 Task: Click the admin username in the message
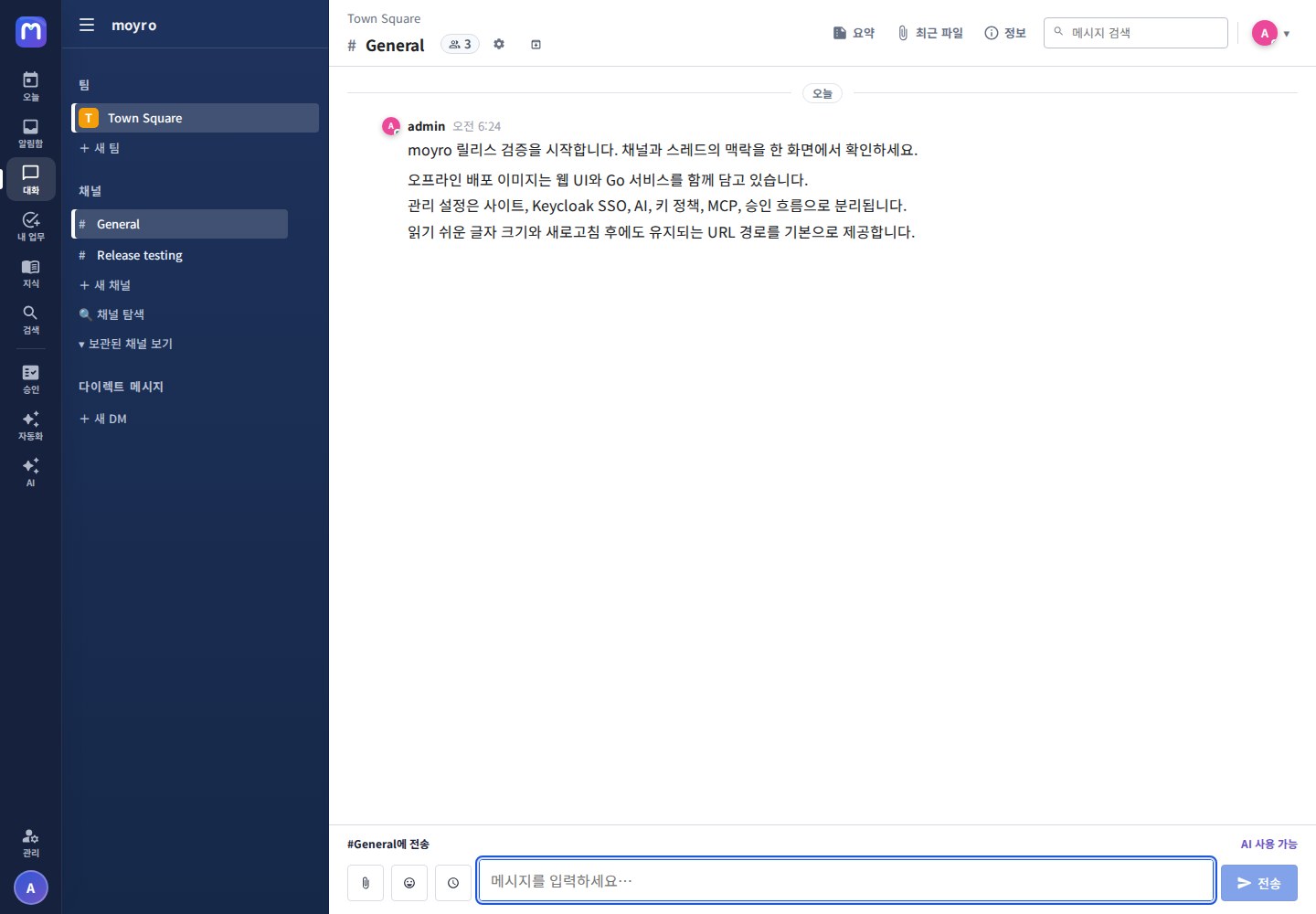(x=426, y=126)
